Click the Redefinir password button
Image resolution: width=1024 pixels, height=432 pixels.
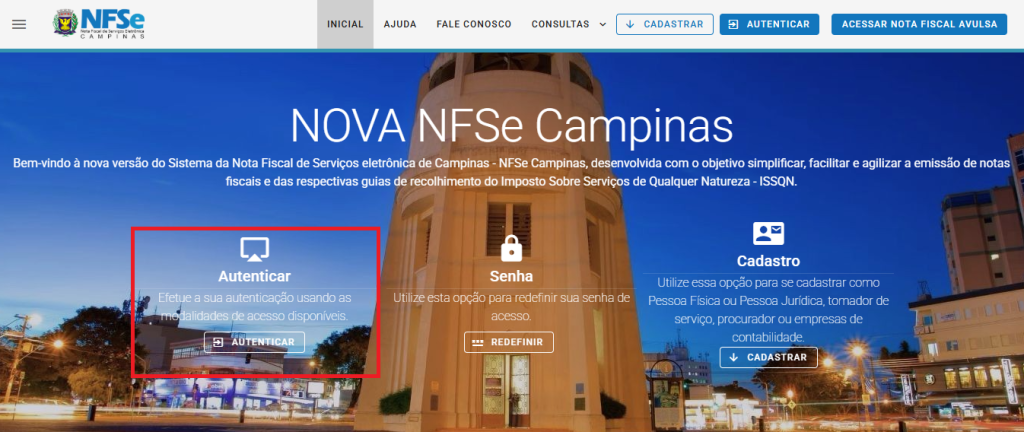[x=509, y=342]
